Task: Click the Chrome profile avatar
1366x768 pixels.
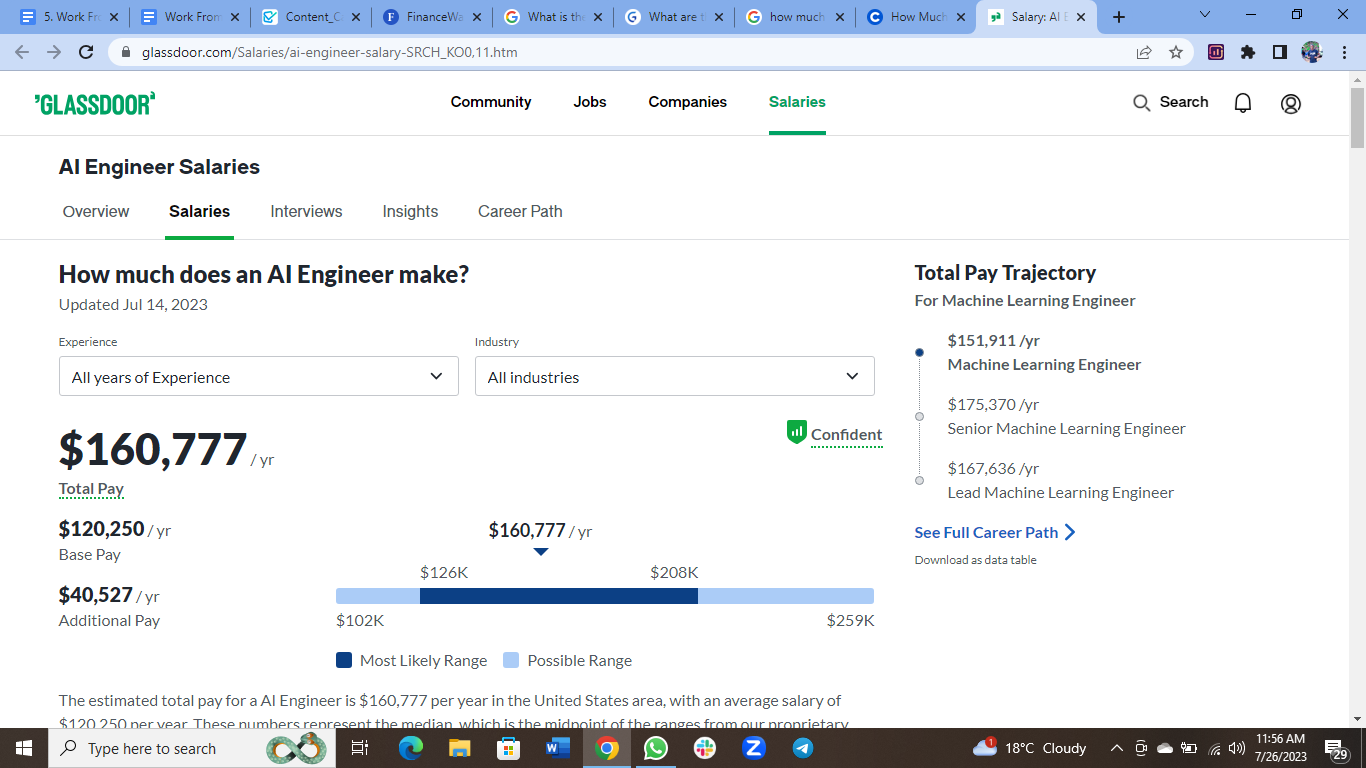Action: tap(1312, 52)
